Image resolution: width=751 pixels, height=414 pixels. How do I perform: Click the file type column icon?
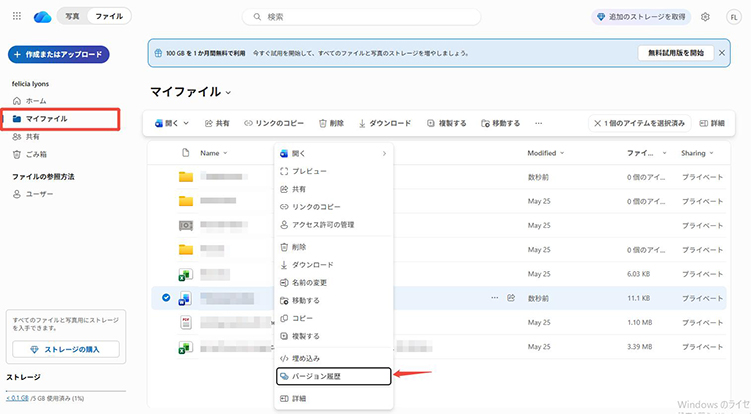pos(185,153)
